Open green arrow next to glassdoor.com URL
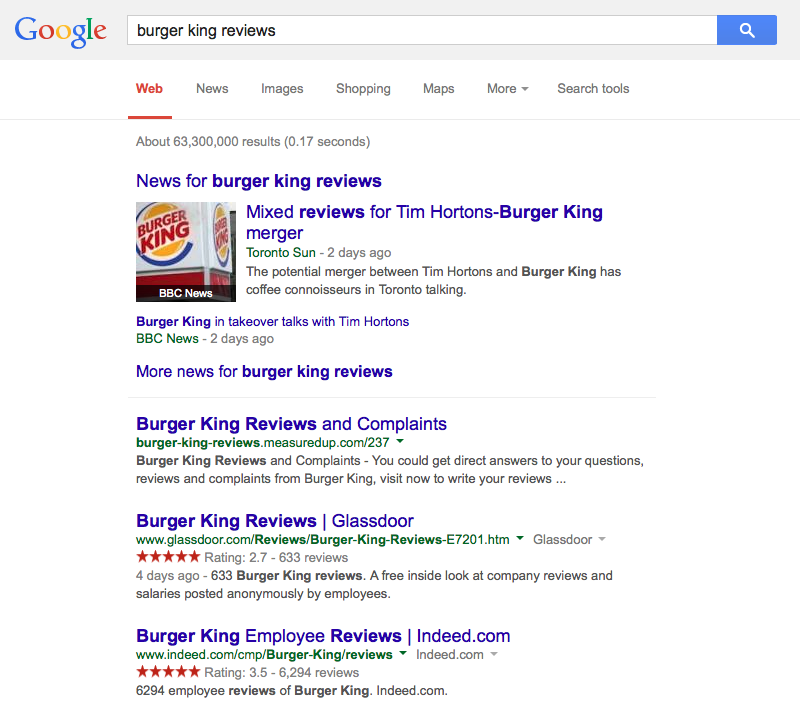Image resolution: width=800 pixels, height=705 pixels. pos(520,538)
